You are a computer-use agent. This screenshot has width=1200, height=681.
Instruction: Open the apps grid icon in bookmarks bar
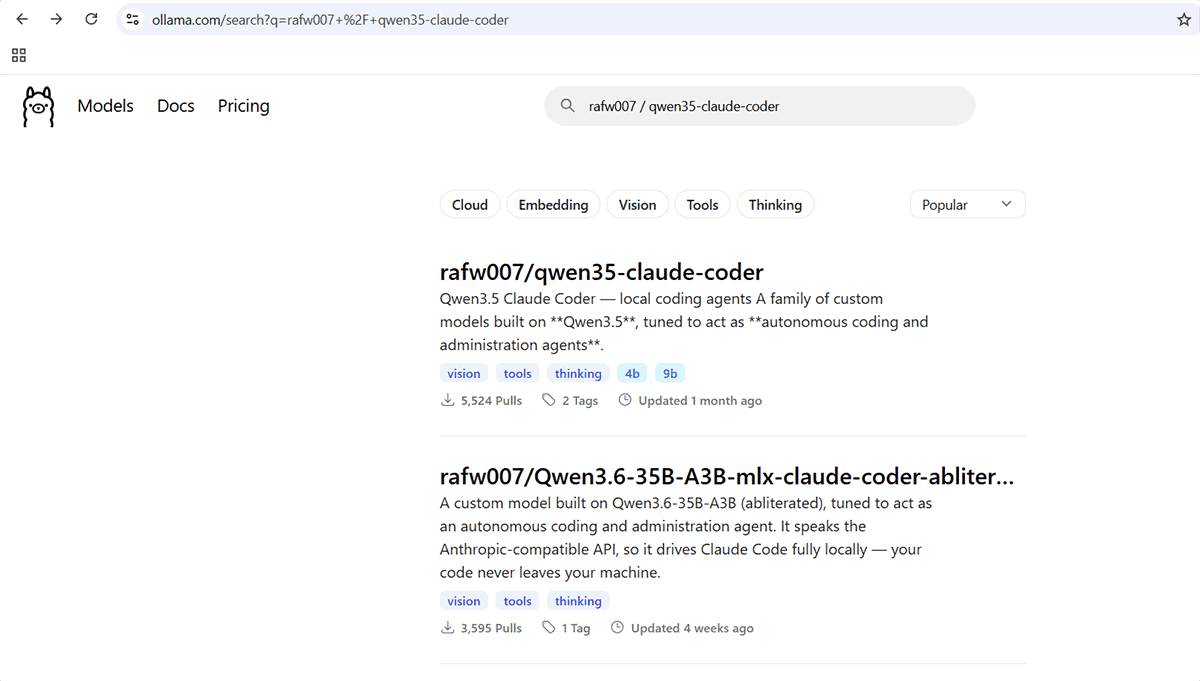[19, 55]
